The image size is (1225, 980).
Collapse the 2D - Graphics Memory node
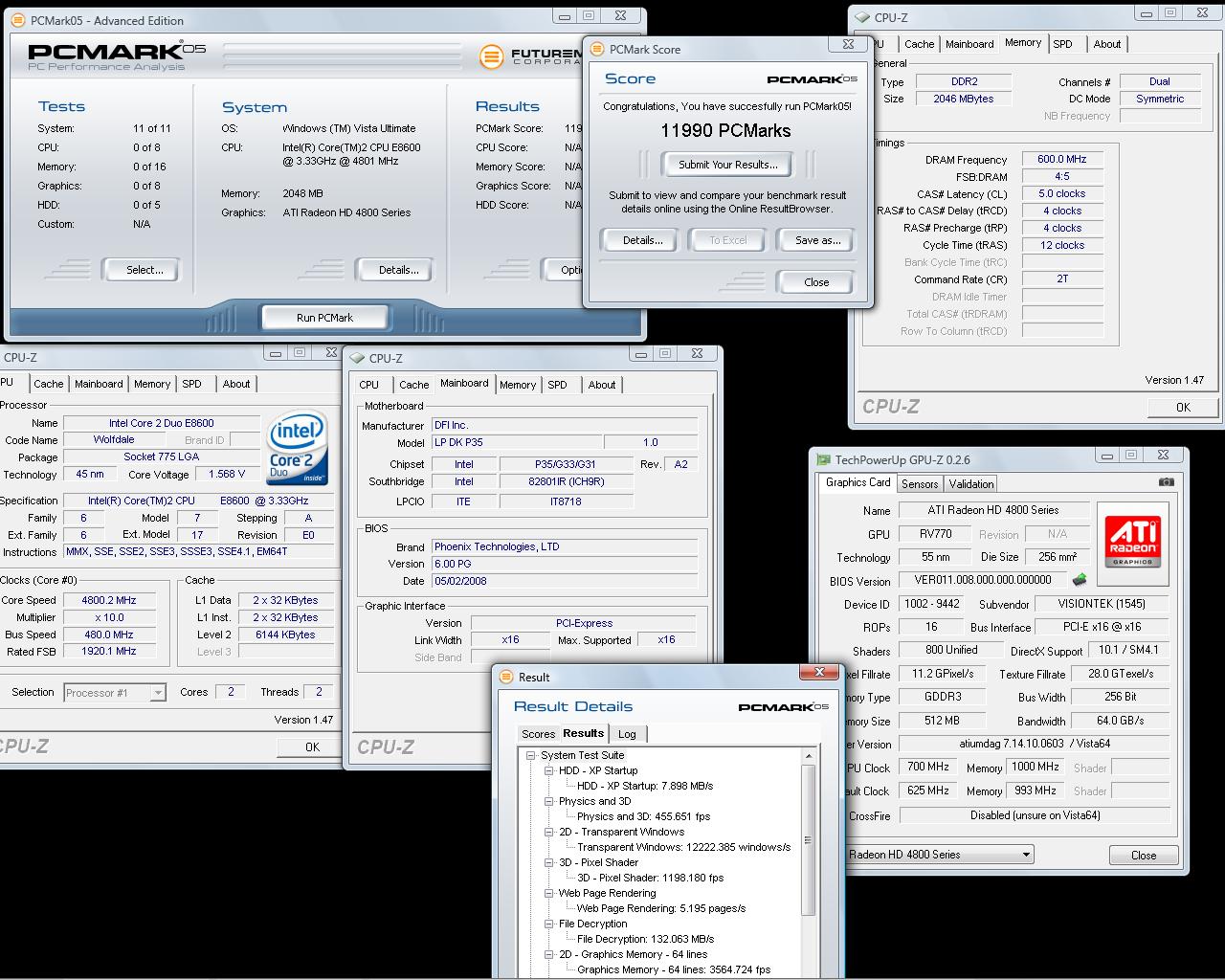pos(549,954)
